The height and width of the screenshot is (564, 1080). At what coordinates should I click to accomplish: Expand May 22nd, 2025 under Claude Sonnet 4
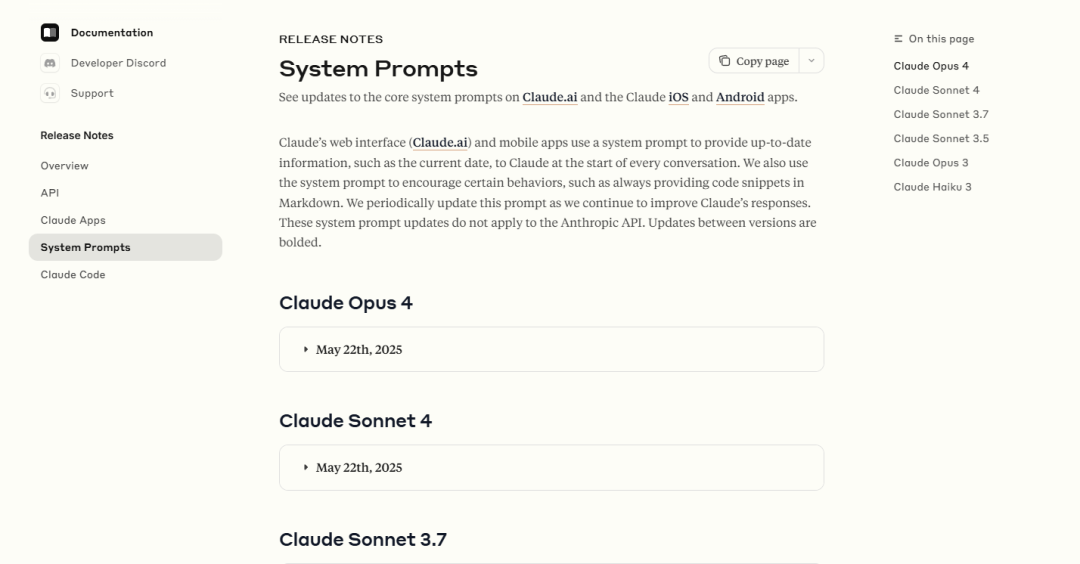358,468
